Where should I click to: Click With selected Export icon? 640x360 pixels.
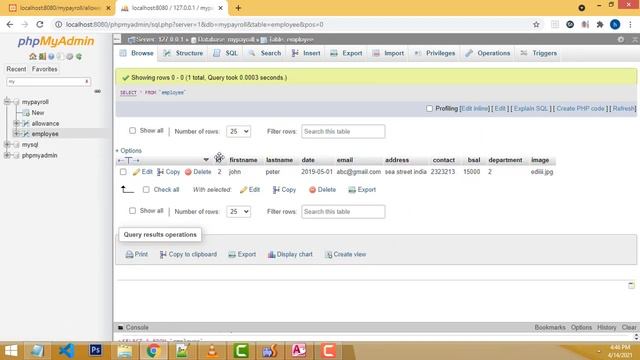tap(352, 190)
